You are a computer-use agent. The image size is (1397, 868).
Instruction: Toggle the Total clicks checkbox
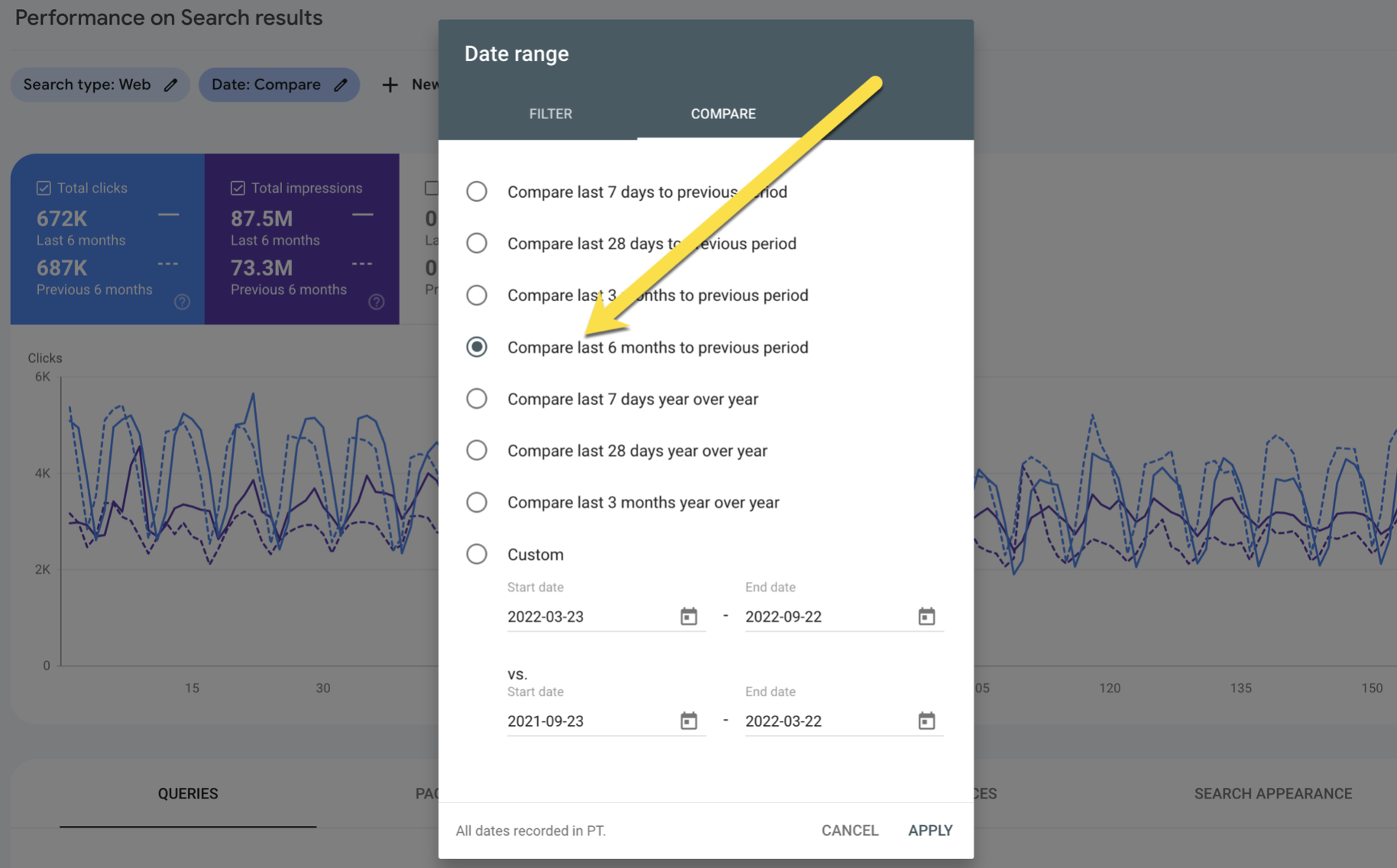coord(44,188)
